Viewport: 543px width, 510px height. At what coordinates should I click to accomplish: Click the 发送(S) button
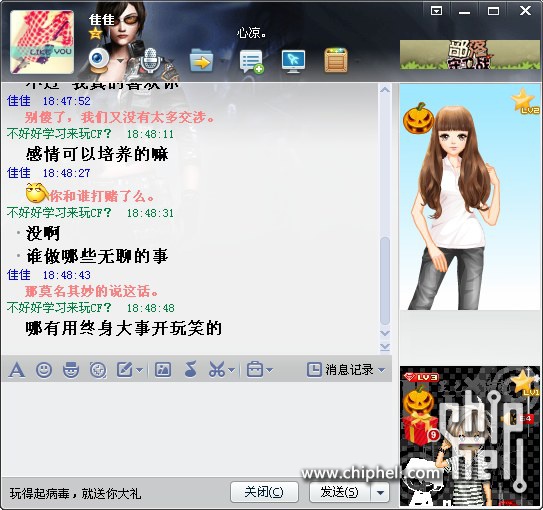pos(340,492)
